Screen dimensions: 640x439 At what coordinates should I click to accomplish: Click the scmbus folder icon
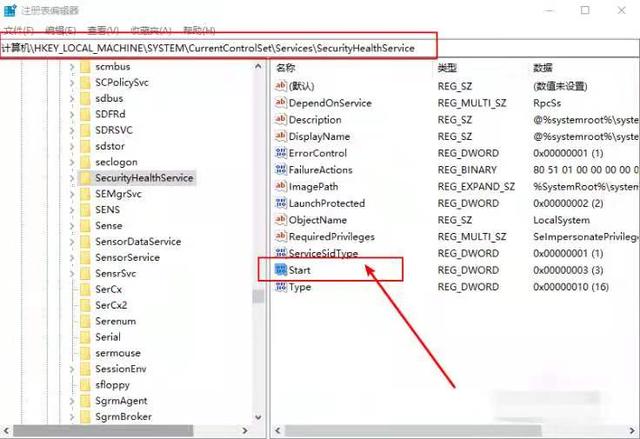pos(85,67)
